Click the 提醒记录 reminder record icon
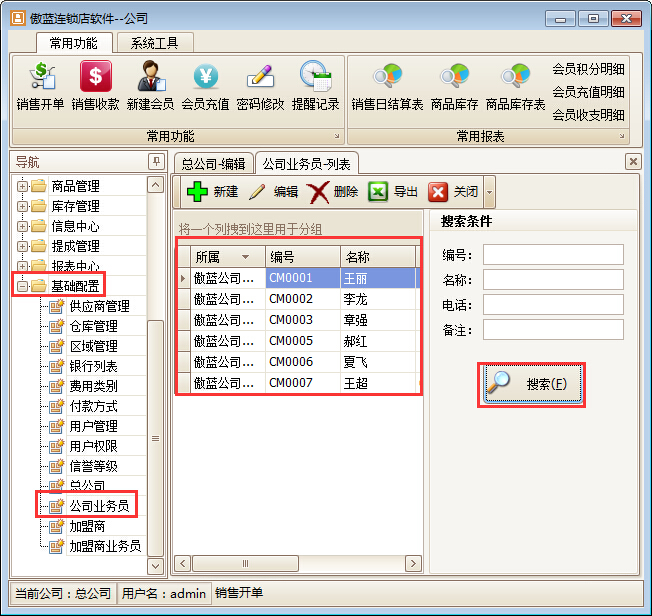The width and height of the screenshot is (652, 616). point(315,78)
